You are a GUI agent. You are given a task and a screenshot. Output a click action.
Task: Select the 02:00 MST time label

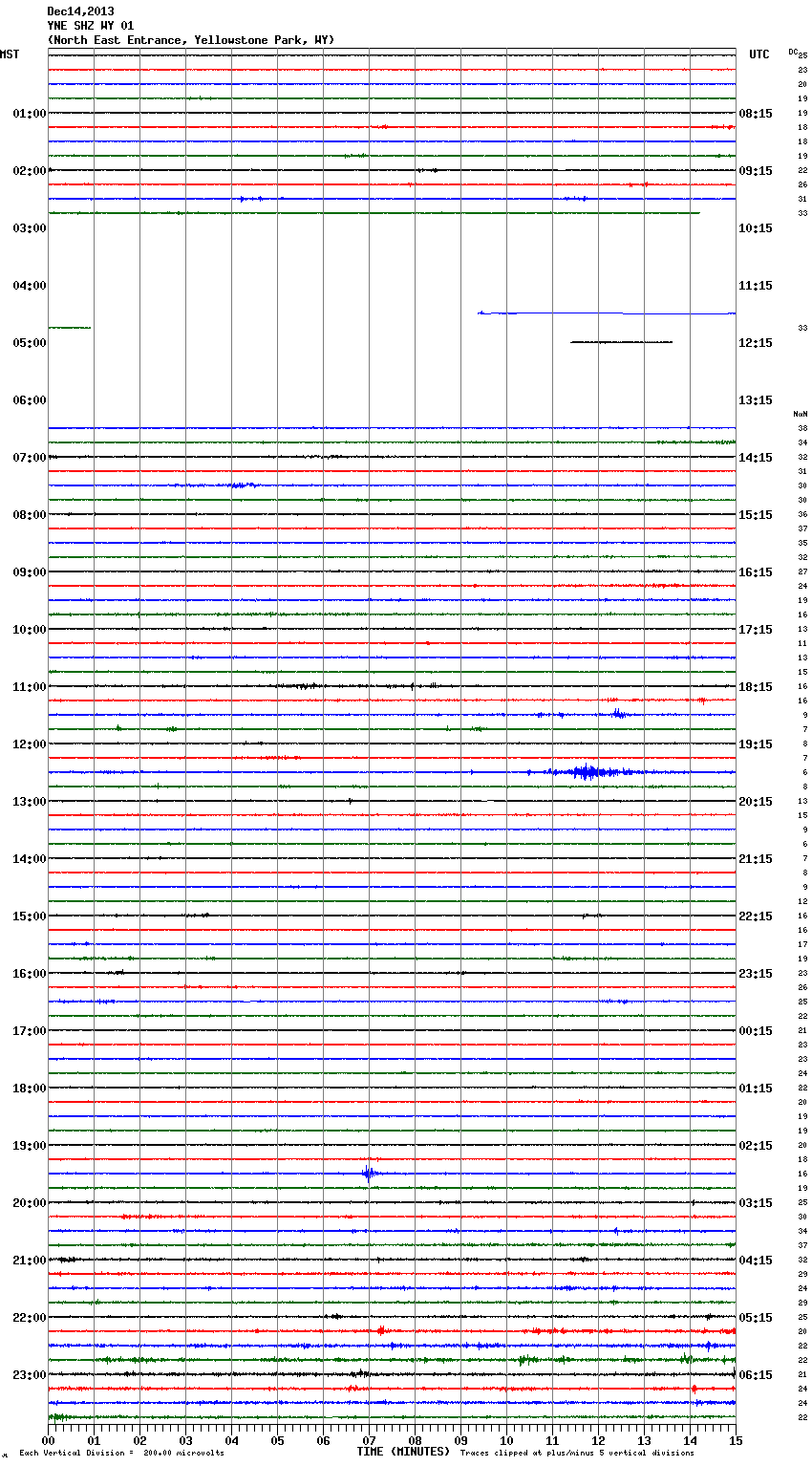(x=30, y=171)
